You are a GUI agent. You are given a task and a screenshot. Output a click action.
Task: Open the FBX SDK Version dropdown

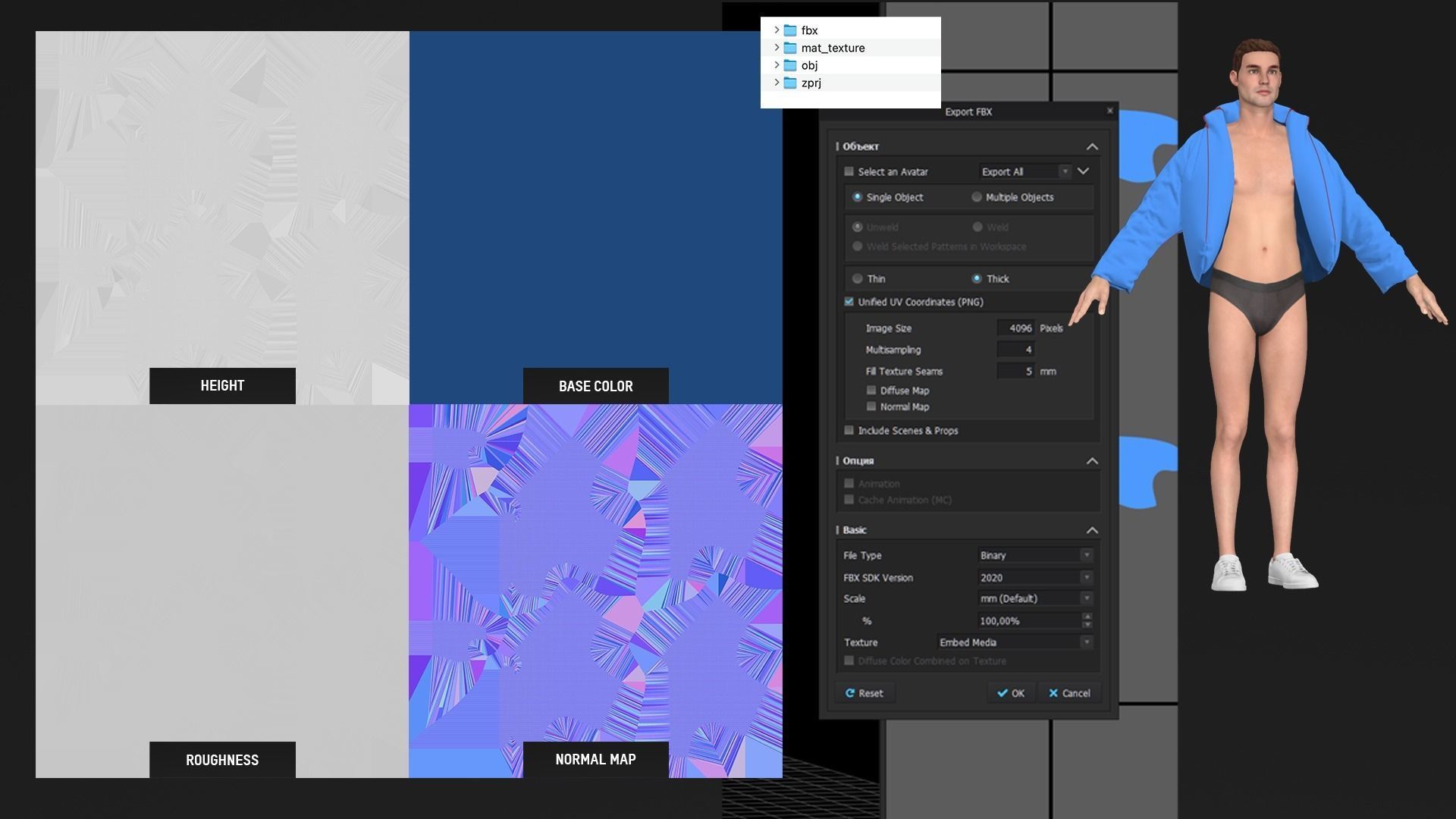click(1035, 578)
